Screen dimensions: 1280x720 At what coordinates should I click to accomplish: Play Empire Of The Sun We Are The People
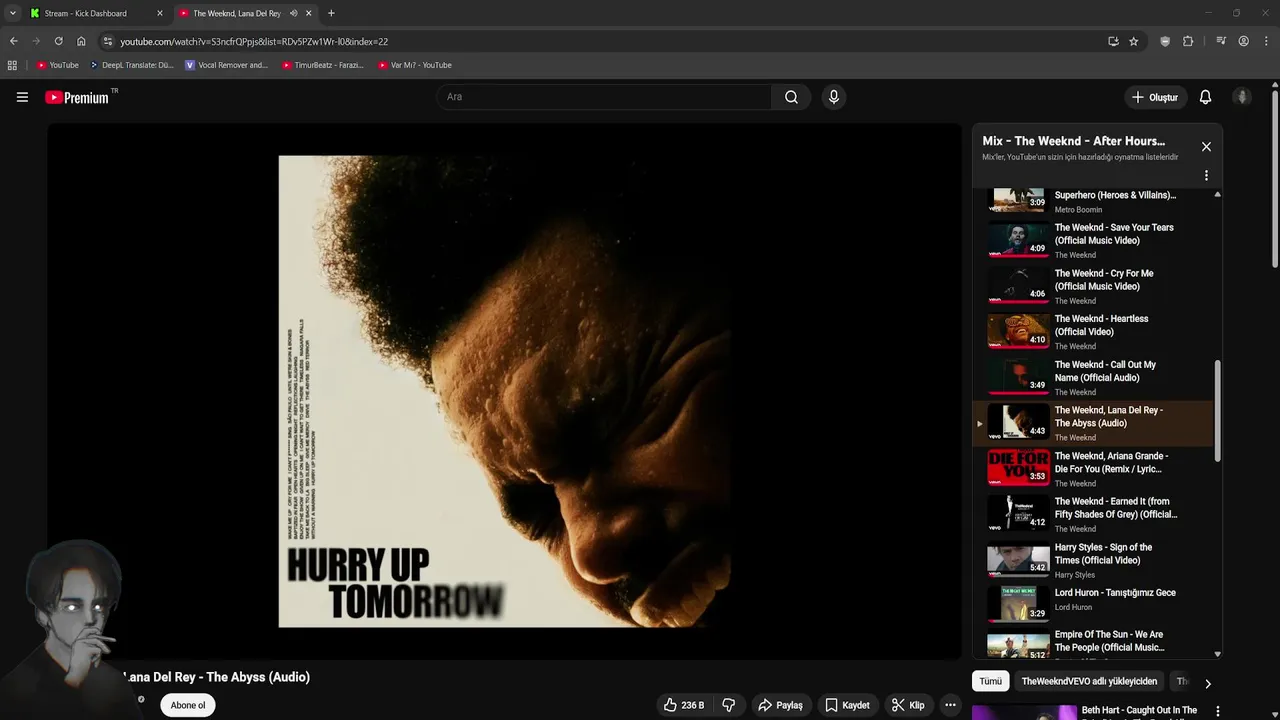coord(1092,644)
